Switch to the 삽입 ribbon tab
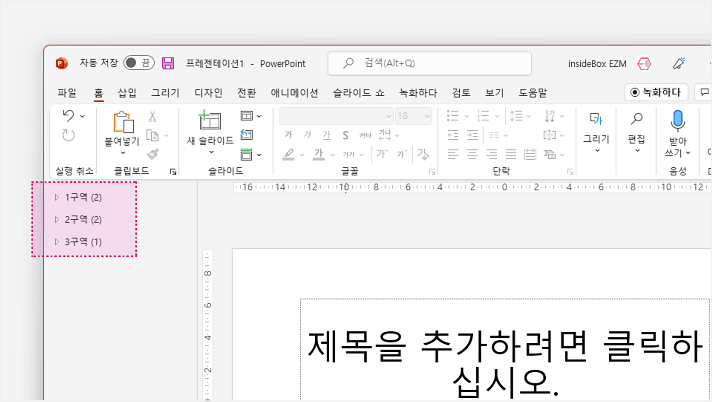 127,93
